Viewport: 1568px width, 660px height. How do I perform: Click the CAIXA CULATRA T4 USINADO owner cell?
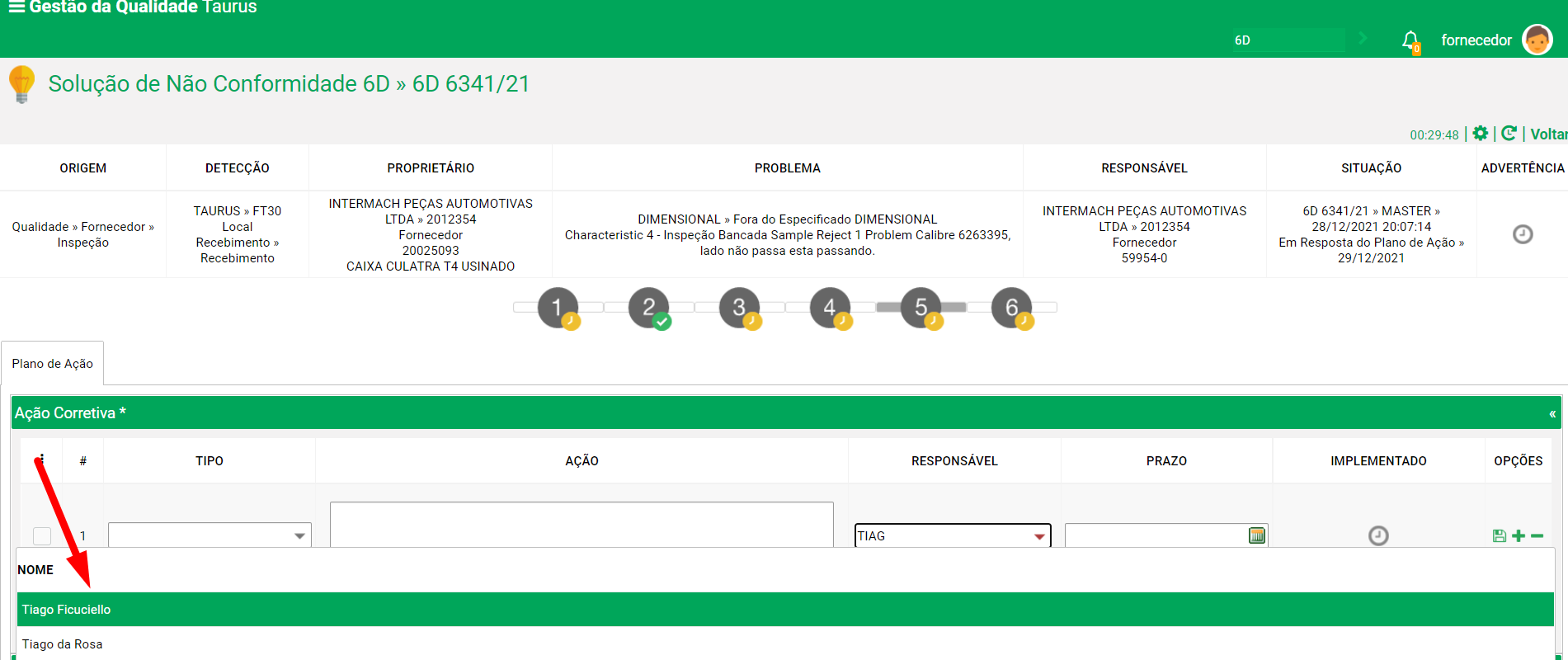click(x=431, y=234)
